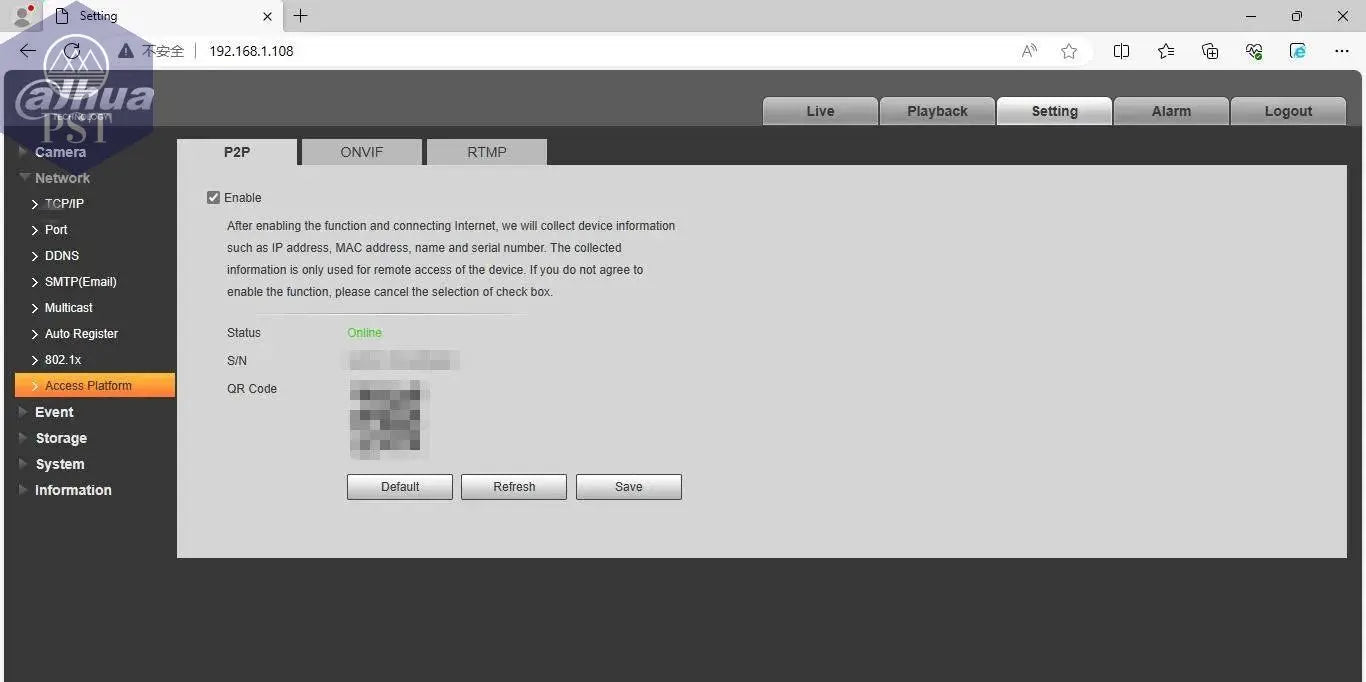Switch to the ONVIF tab

[x=361, y=152]
